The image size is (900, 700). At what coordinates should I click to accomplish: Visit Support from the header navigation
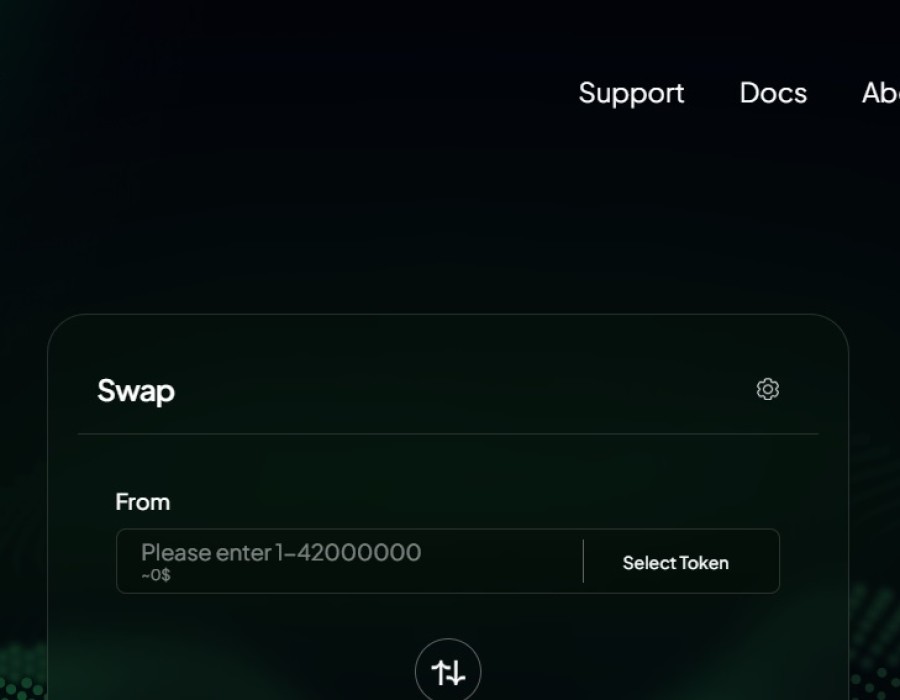coord(631,93)
